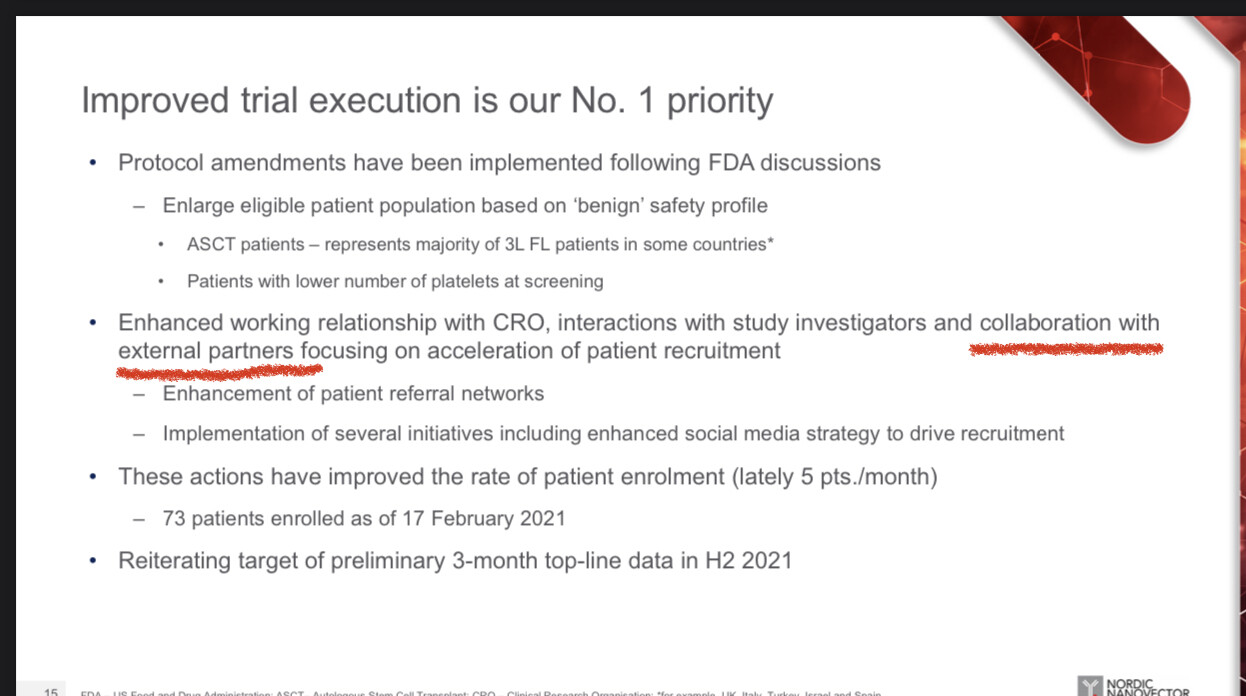The width and height of the screenshot is (1246, 696).
Task: Click the '73 patients enrolled' sub-bullet
Action: 364,518
